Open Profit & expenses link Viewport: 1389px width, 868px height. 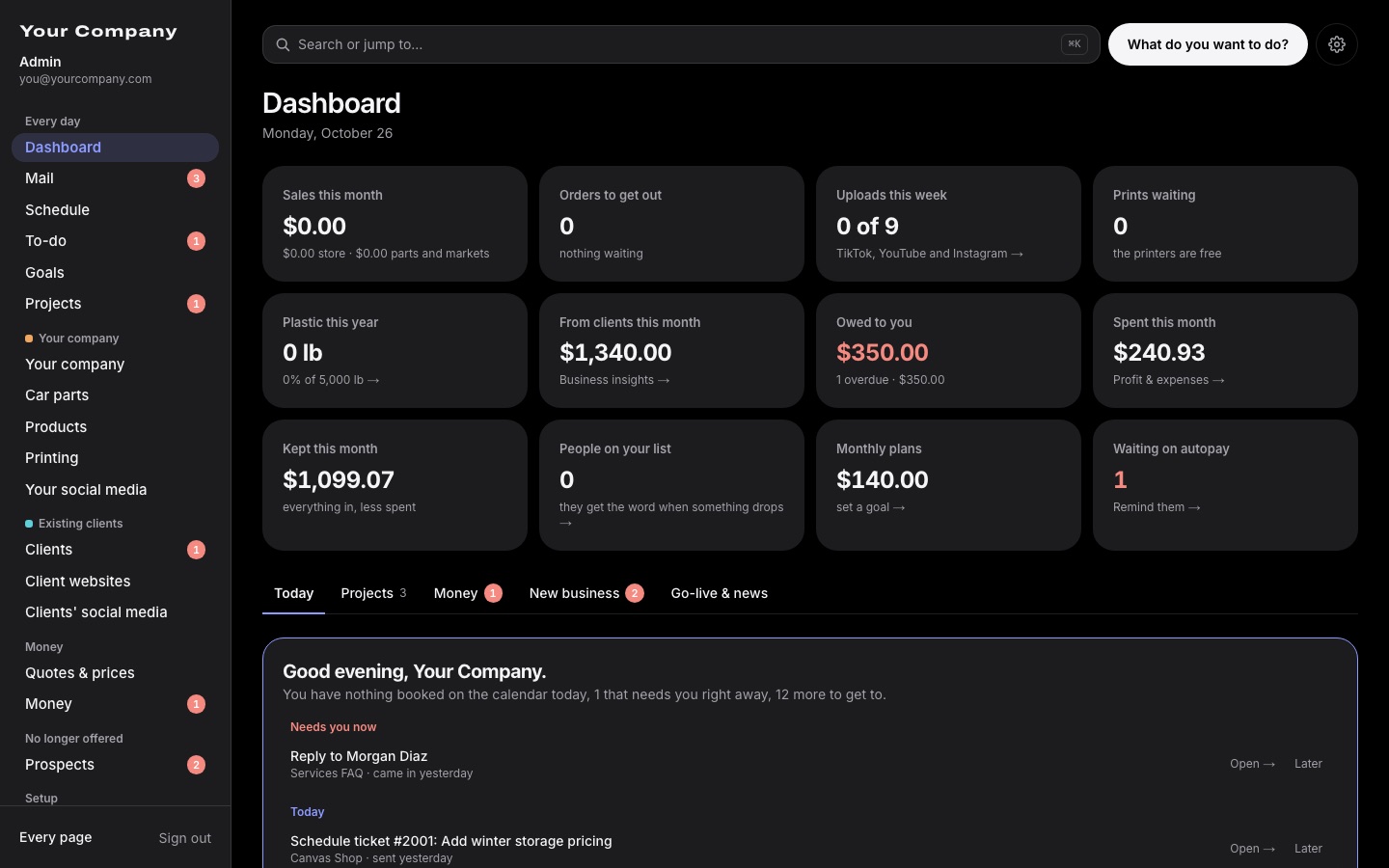click(1169, 380)
